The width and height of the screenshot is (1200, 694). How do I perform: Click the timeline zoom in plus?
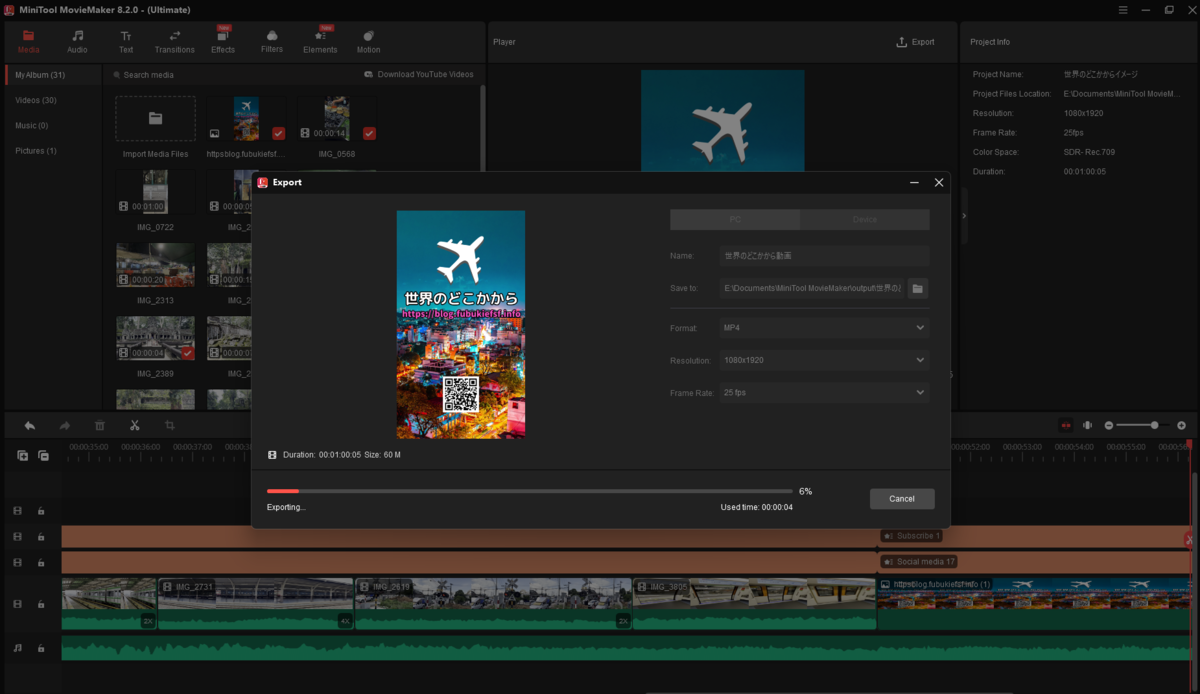click(x=1181, y=425)
